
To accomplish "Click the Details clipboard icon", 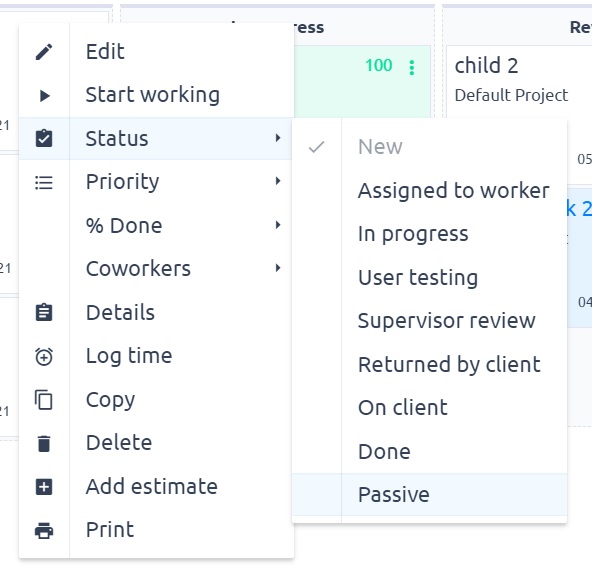I will (44, 313).
